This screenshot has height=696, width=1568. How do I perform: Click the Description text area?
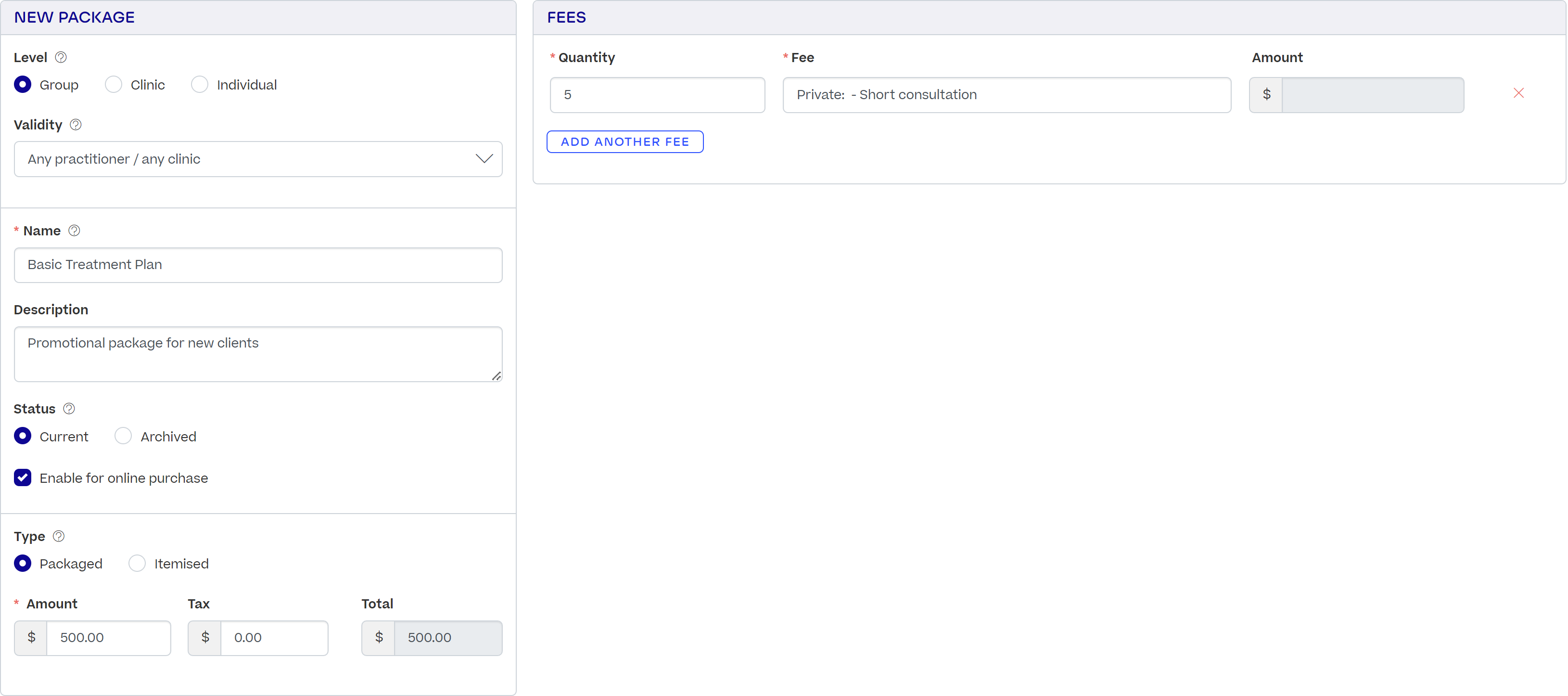point(258,354)
